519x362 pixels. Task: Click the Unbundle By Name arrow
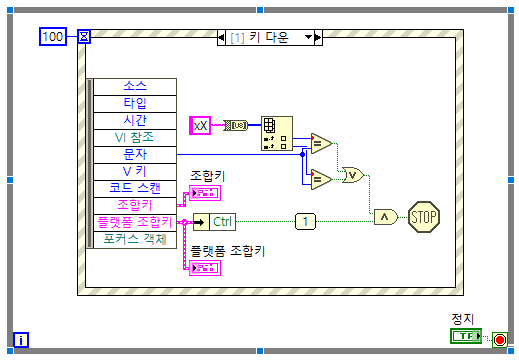(x=201, y=222)
